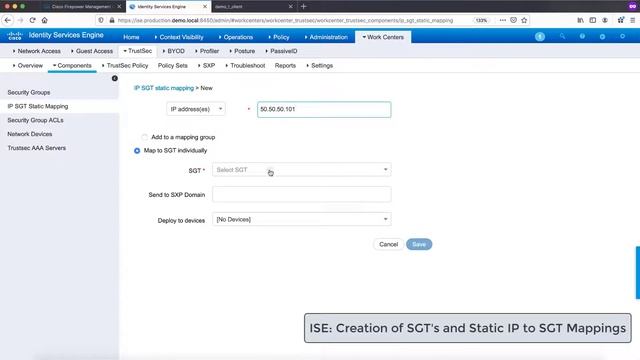The image size is (640, 360).
Task: Open the Profiler tab
Action: [207, 51]
